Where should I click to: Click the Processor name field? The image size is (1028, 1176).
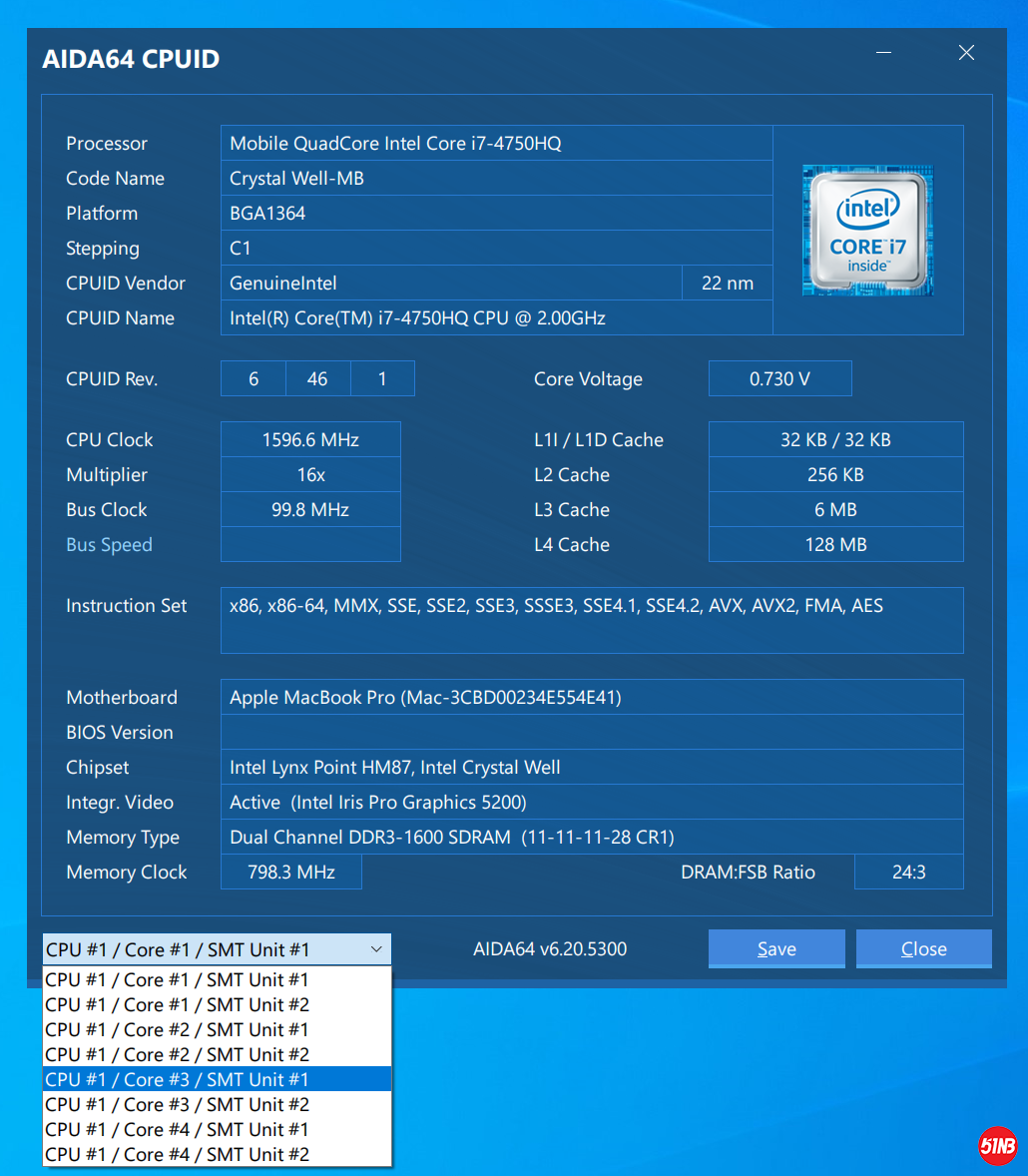click(496, 144)
